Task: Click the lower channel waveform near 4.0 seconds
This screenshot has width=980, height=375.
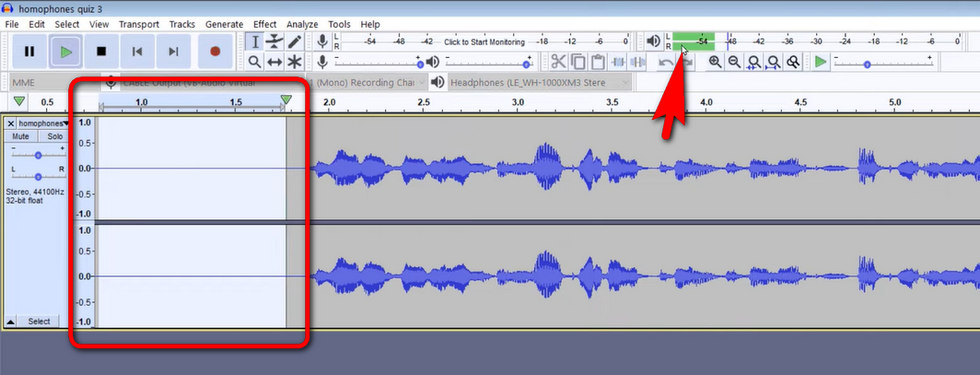Action: 706,276
